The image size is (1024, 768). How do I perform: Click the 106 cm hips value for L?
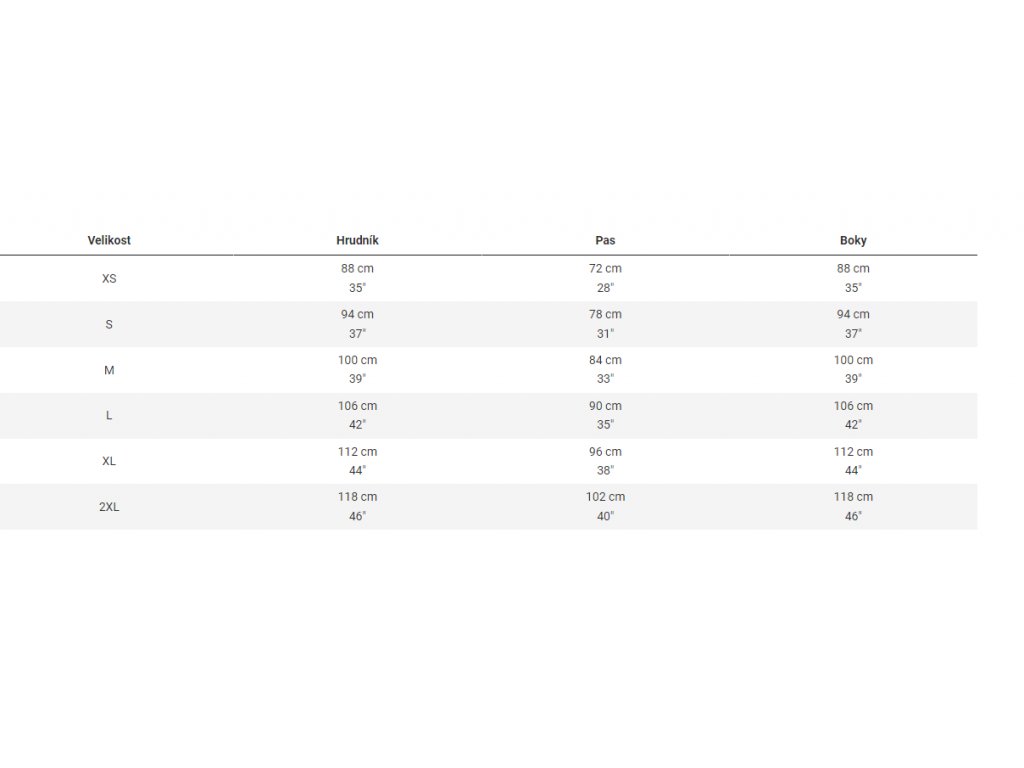[853, 406]
